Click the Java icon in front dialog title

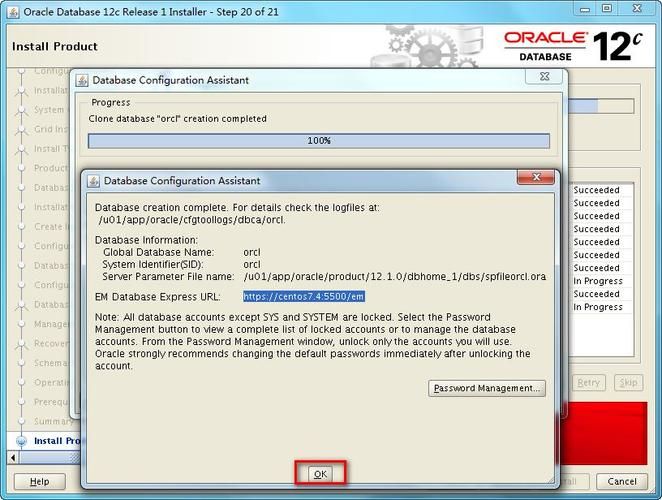pos(93,181)
